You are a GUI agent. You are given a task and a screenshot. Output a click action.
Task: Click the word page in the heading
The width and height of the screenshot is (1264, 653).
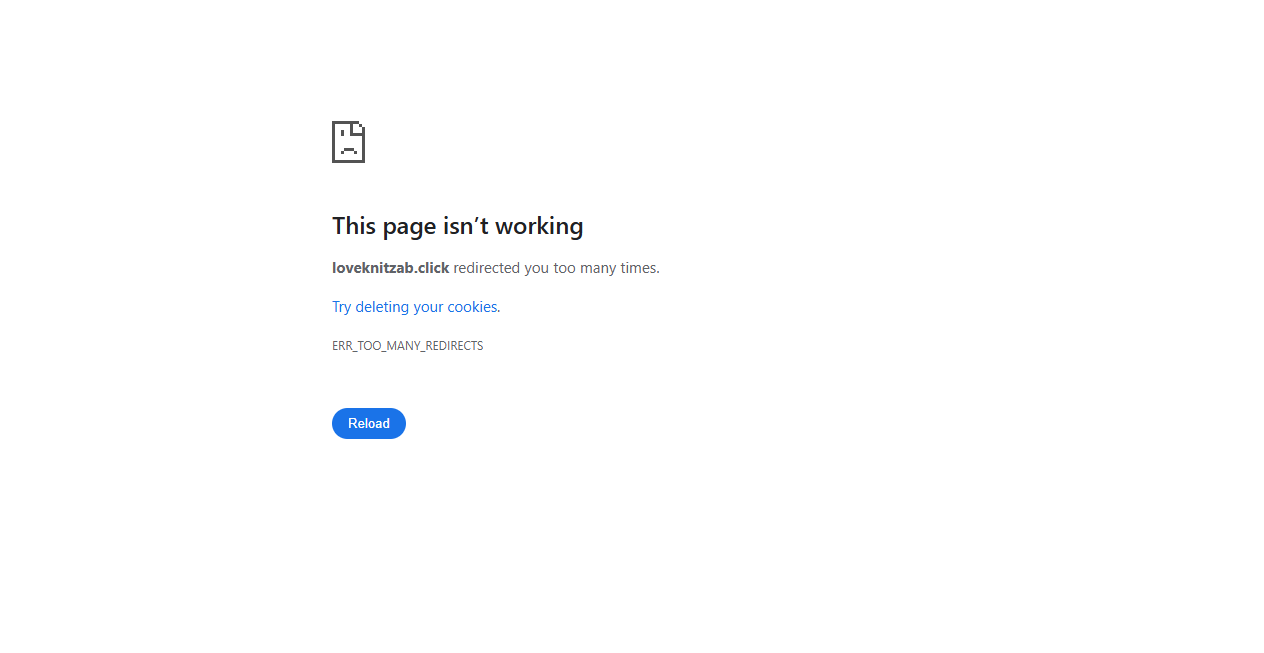click(x=410, y=228)
